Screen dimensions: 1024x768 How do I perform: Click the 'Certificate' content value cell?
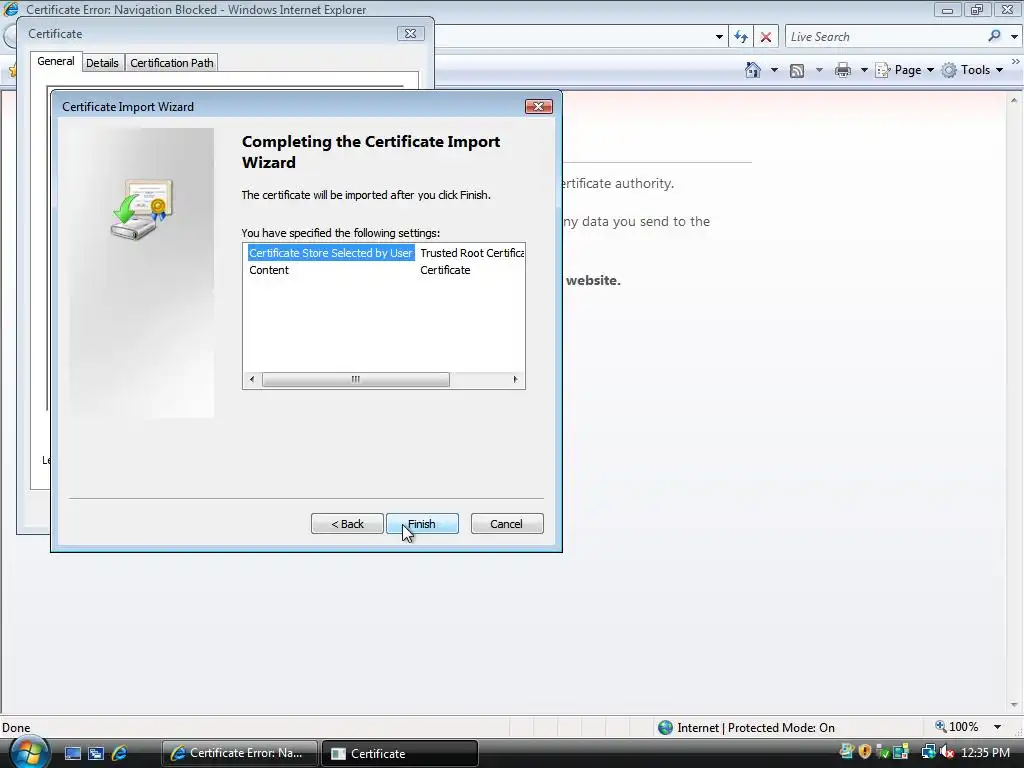445,270
